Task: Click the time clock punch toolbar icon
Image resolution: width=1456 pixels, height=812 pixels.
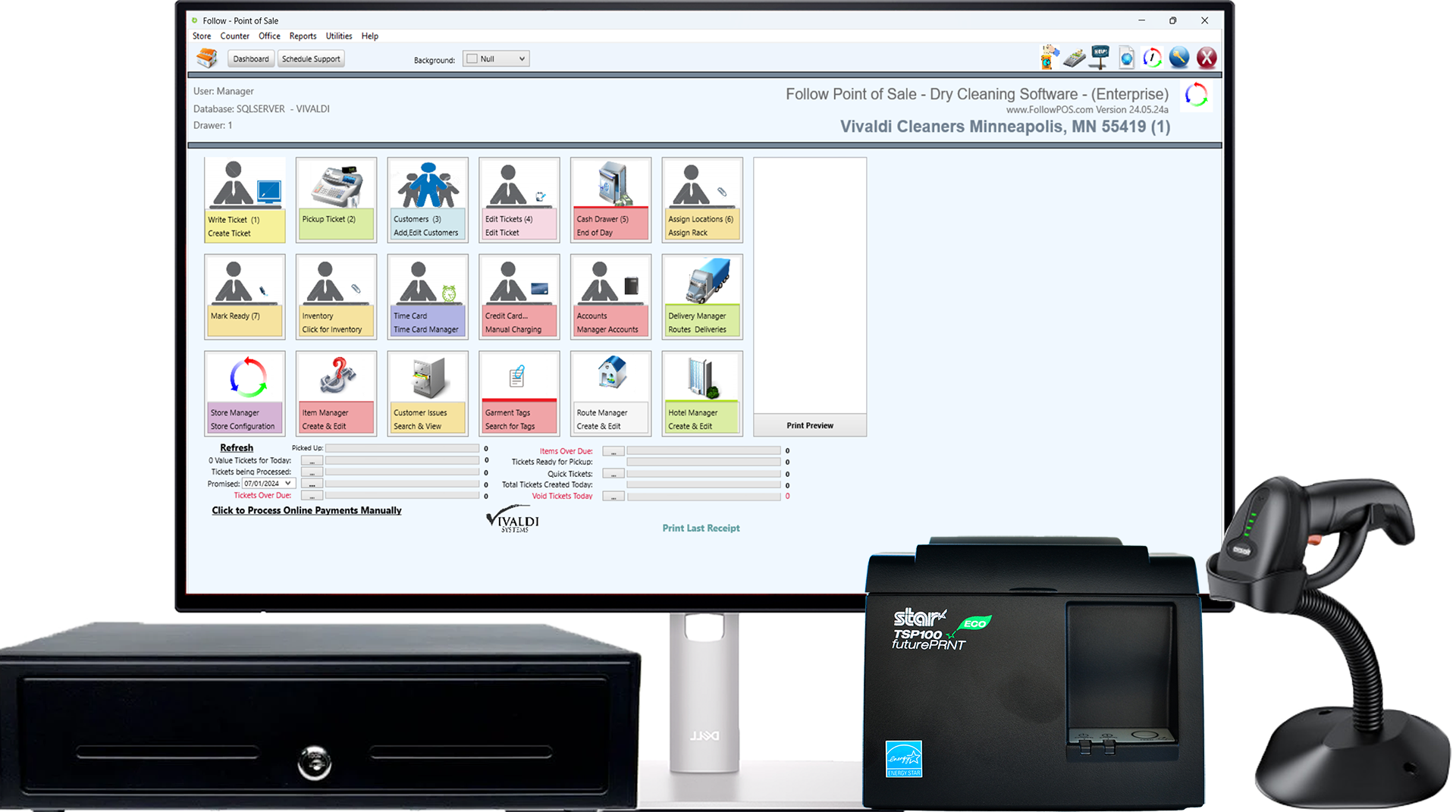Action: (x=1050, y=58)
